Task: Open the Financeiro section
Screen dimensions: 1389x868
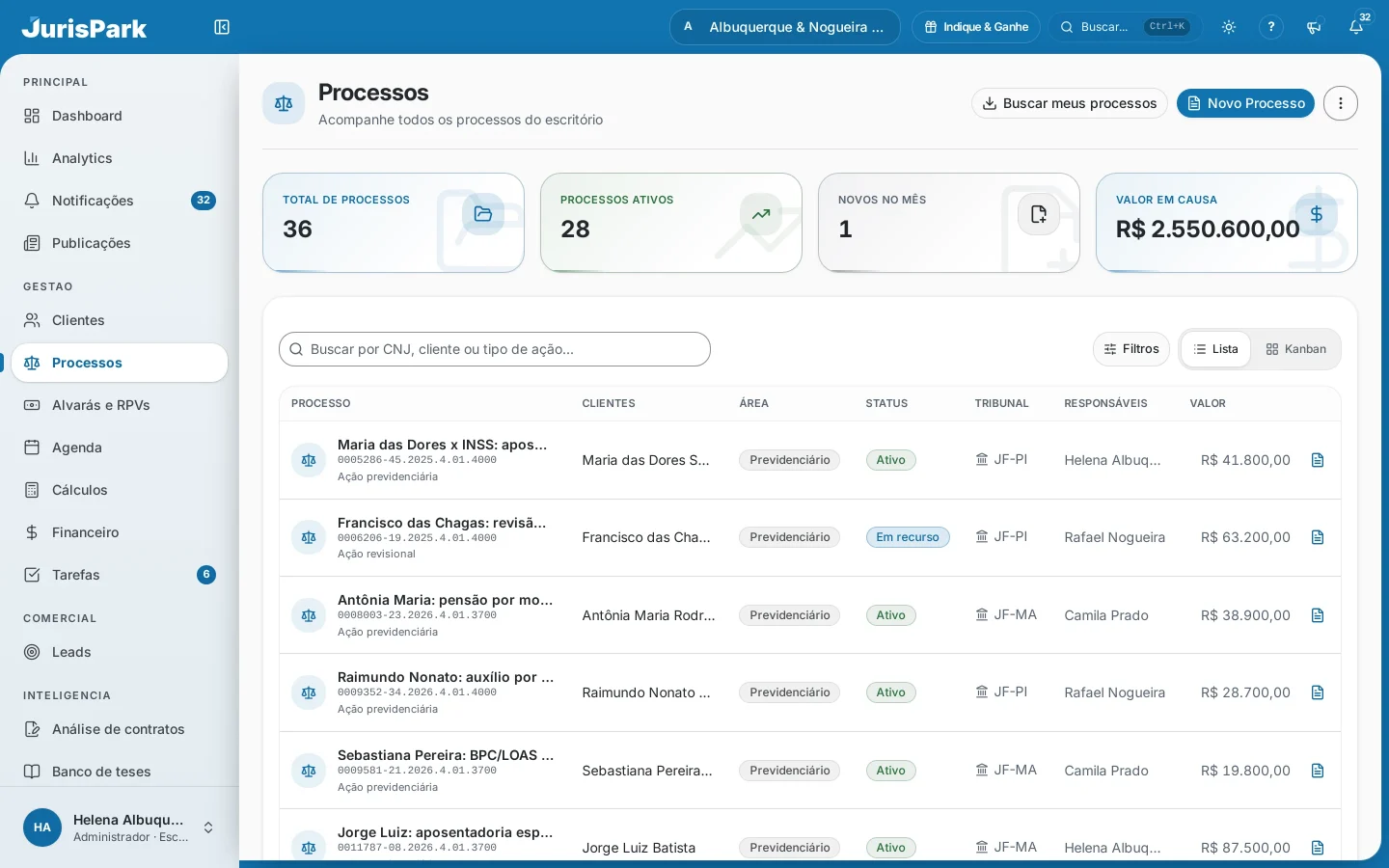Action: click(120, 532)
